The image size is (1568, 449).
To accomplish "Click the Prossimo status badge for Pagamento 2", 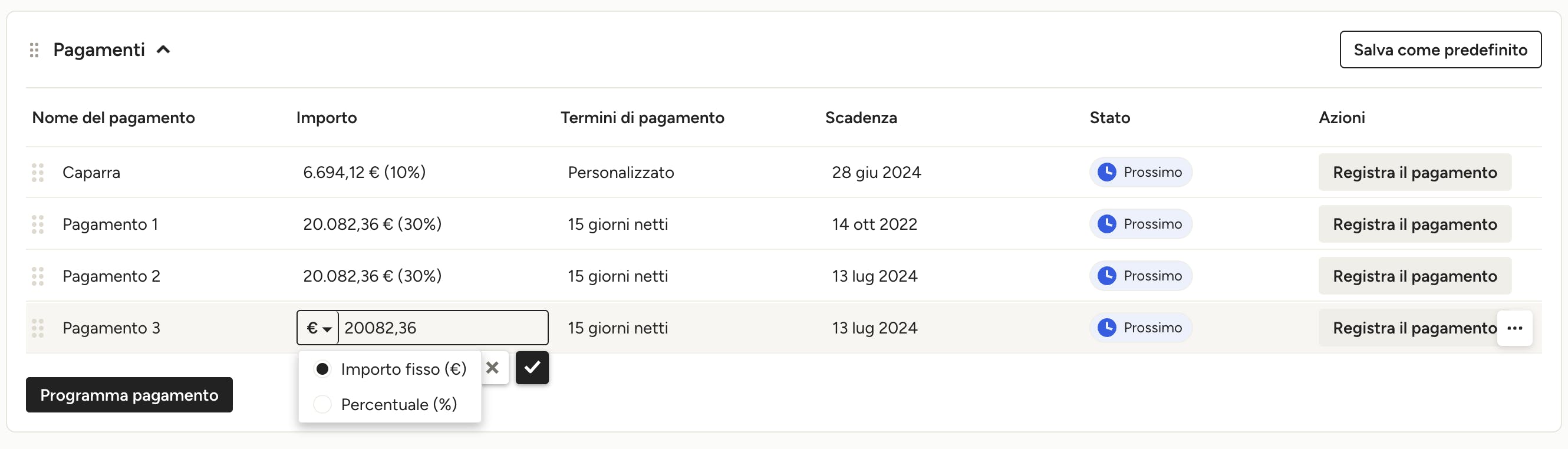I will pyautogui.click(x=1141, y=276).
